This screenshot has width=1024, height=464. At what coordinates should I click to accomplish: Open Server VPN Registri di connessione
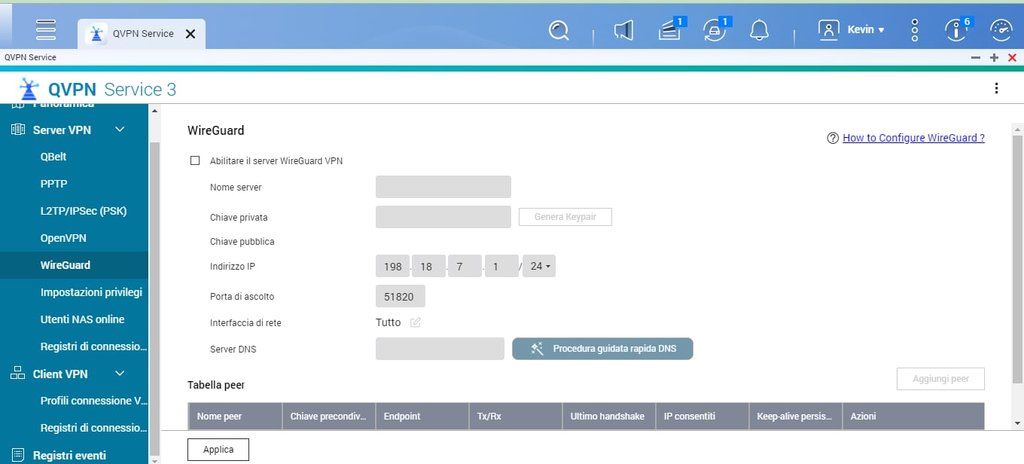(93, 346)
